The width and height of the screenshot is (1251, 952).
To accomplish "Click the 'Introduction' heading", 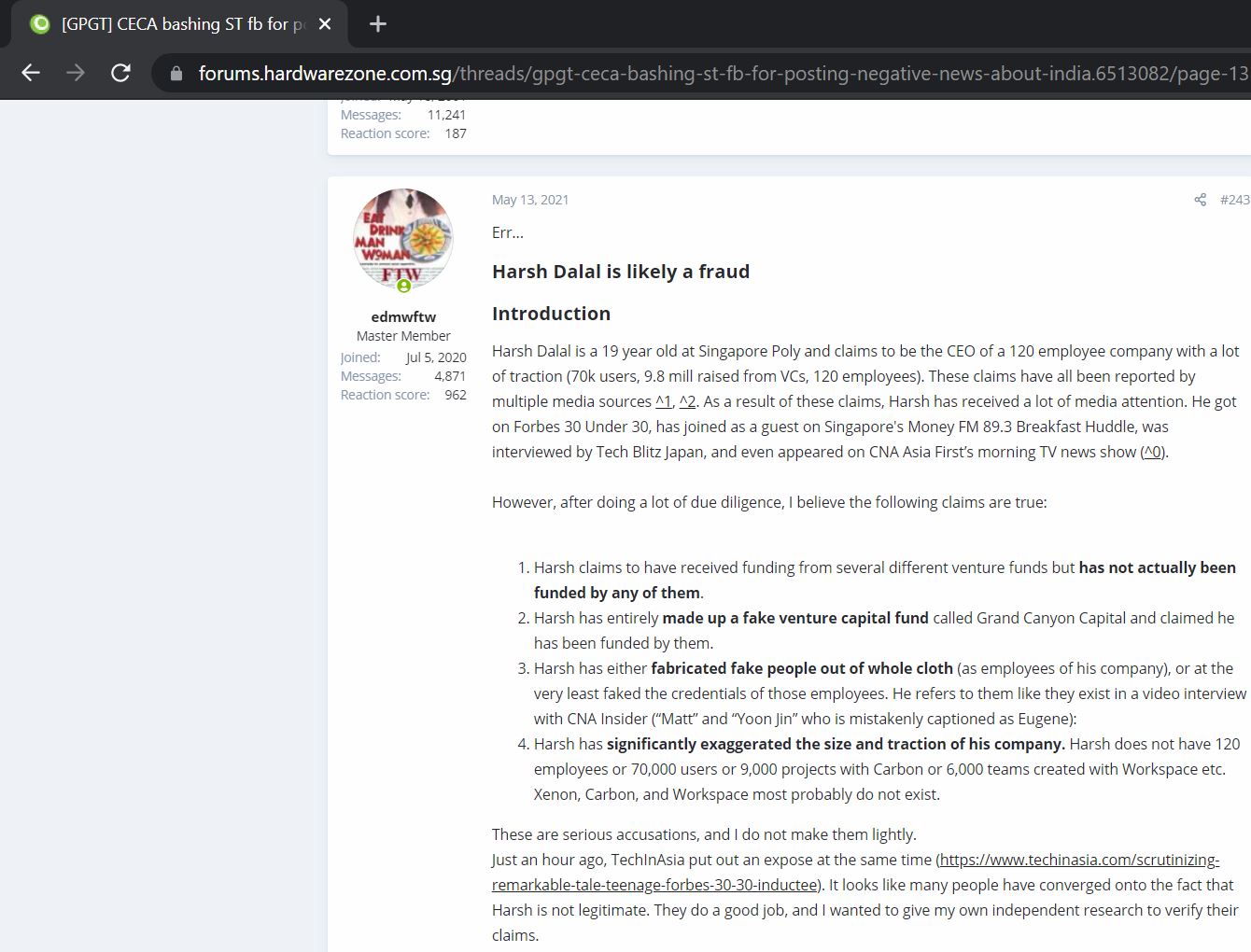I will [x=551, y=314].
